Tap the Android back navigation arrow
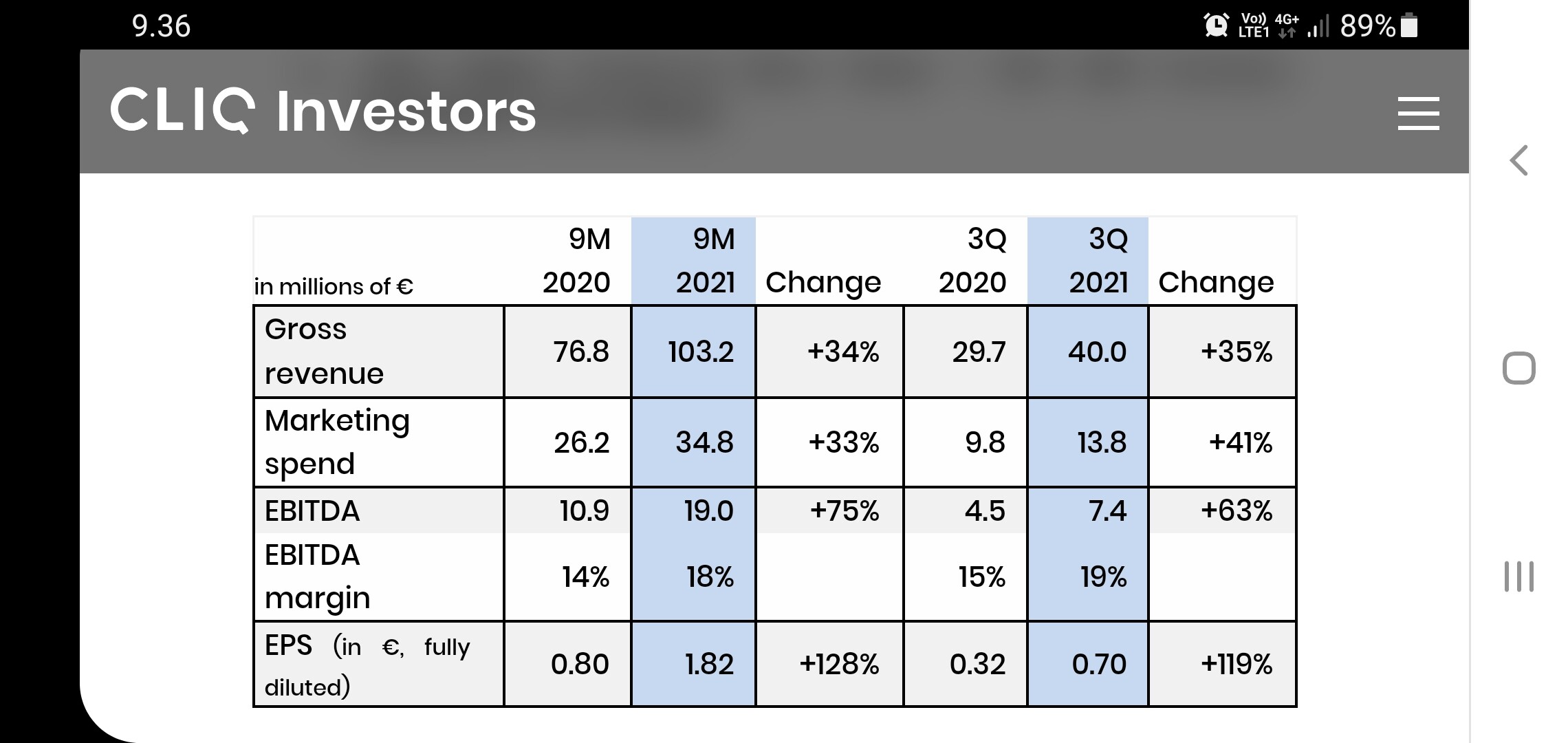This screenshot has width=1568, height=743. pos(1519,161)
